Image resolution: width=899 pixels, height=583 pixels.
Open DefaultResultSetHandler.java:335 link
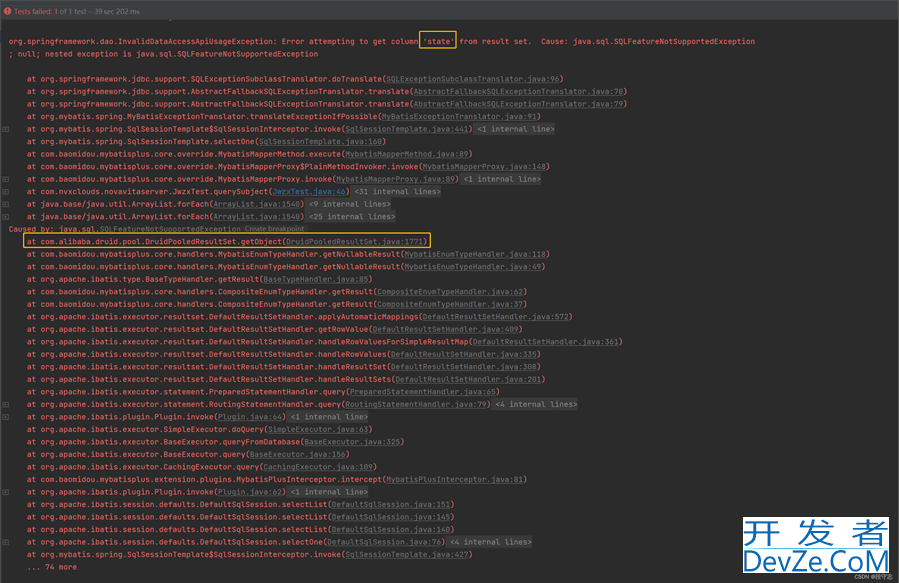(464, 354)
